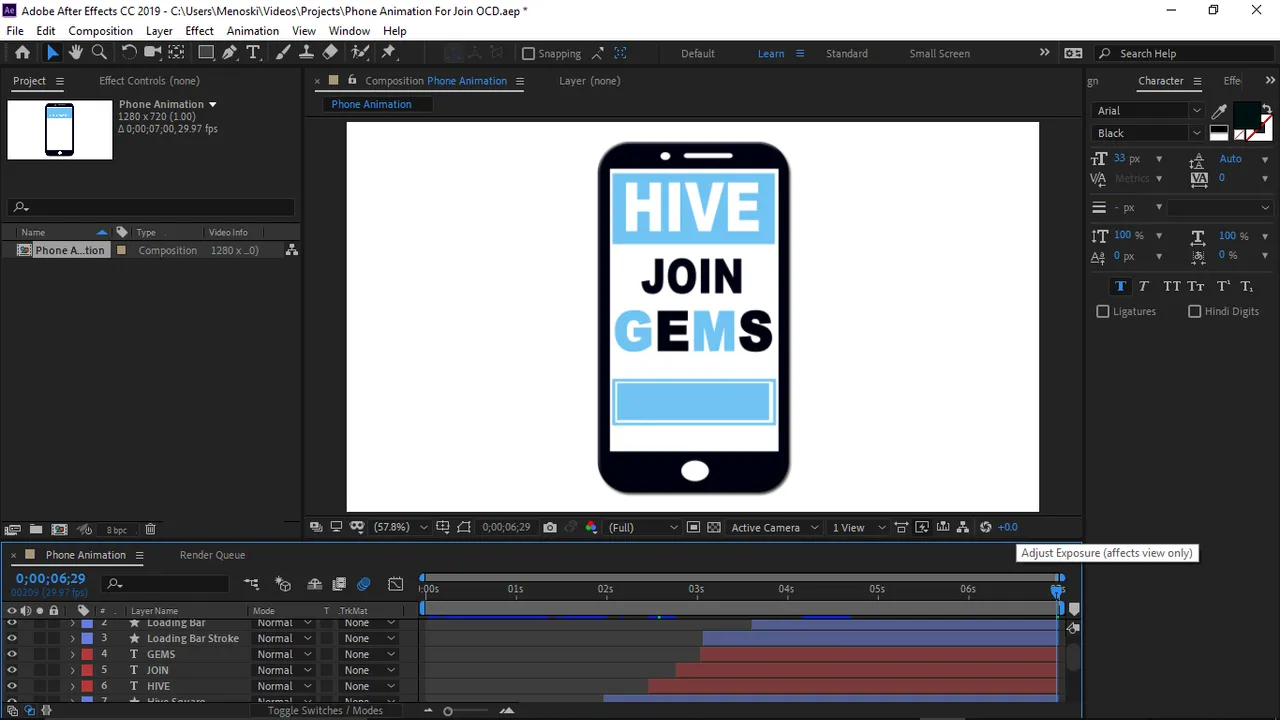Select the Eraser tool
Screen dimensions: 1280x720
(330, 53)
